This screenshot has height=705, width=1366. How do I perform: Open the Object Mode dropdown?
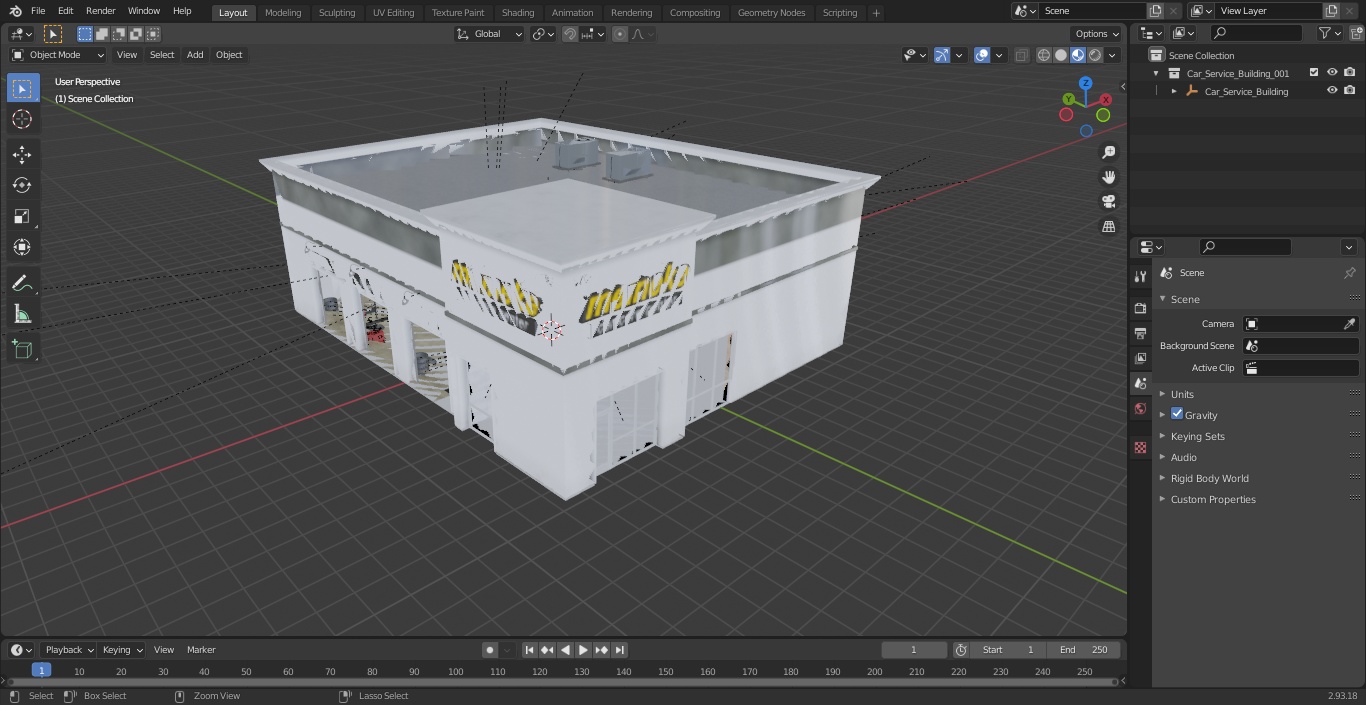[58, 55]
